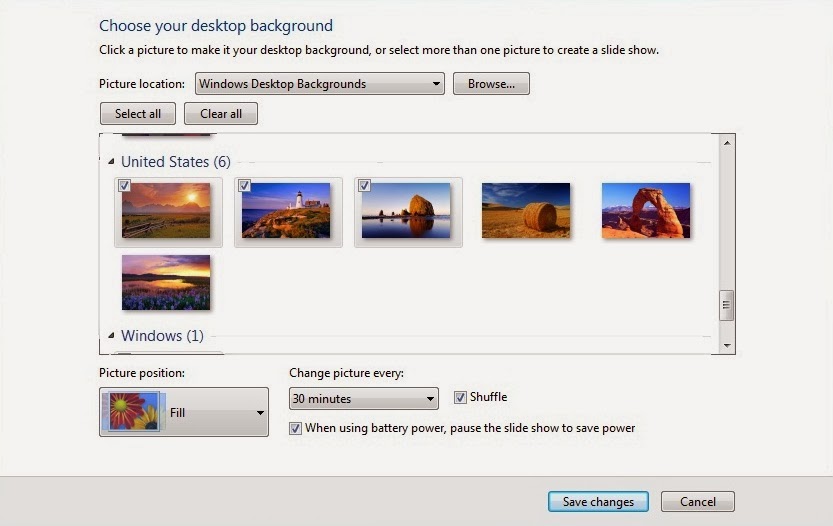Click the scrollbar up arrow
The height and width of the screenshot is (526, 833).
point(727,142)
